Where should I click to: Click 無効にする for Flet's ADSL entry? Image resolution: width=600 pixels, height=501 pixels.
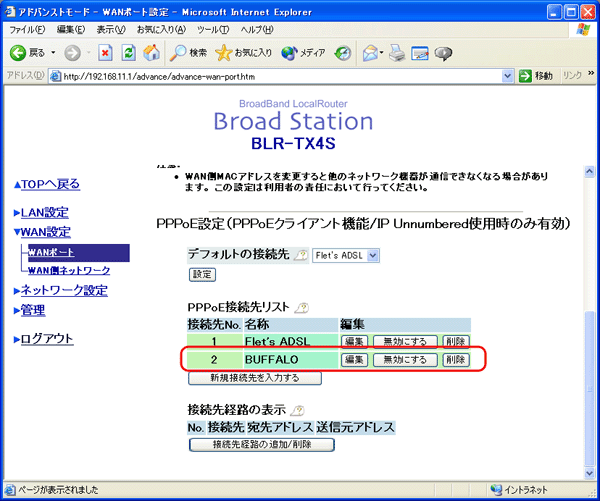(405, 342)
